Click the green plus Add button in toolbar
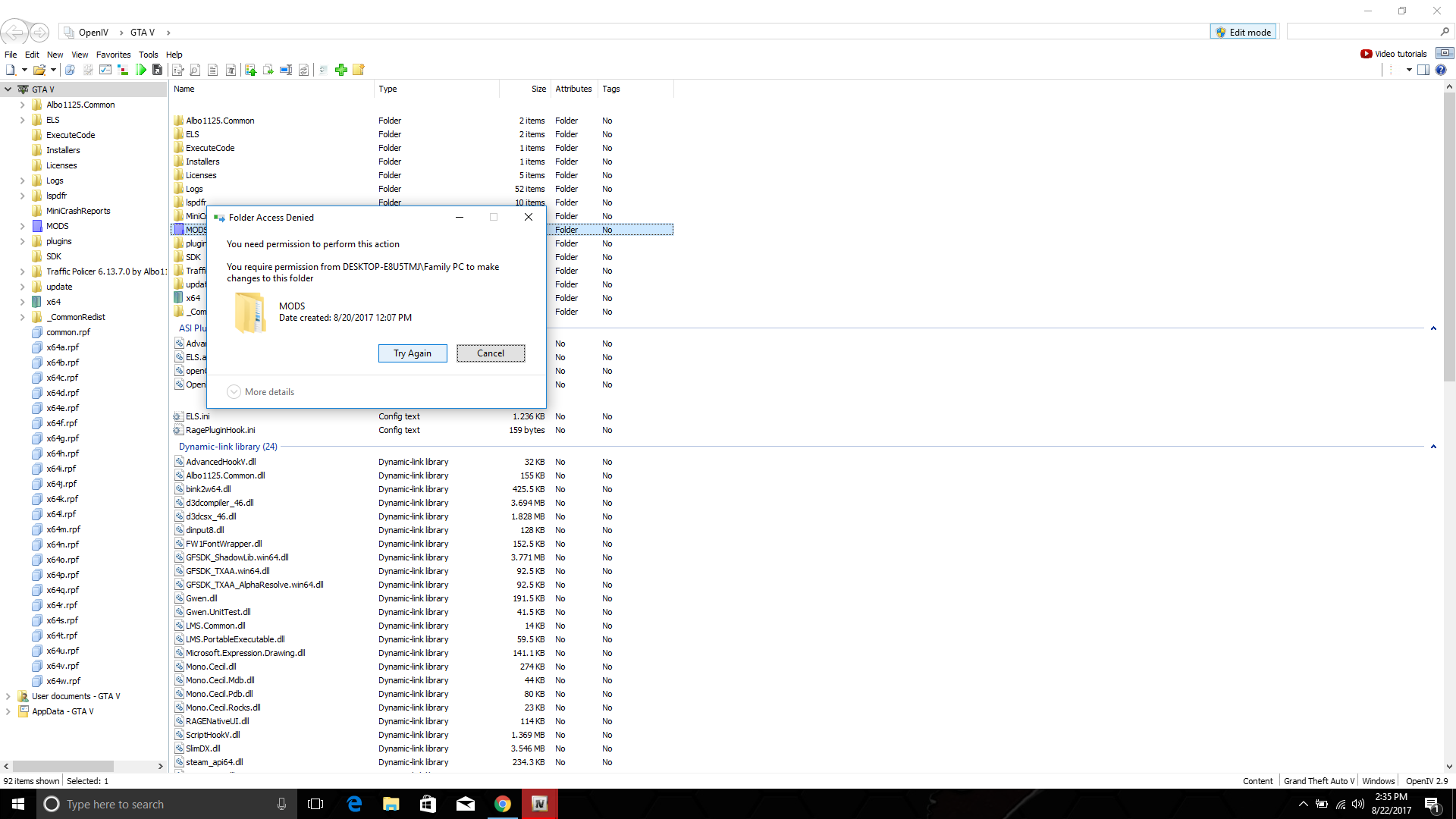1456x819 pixels. [341, 70]
